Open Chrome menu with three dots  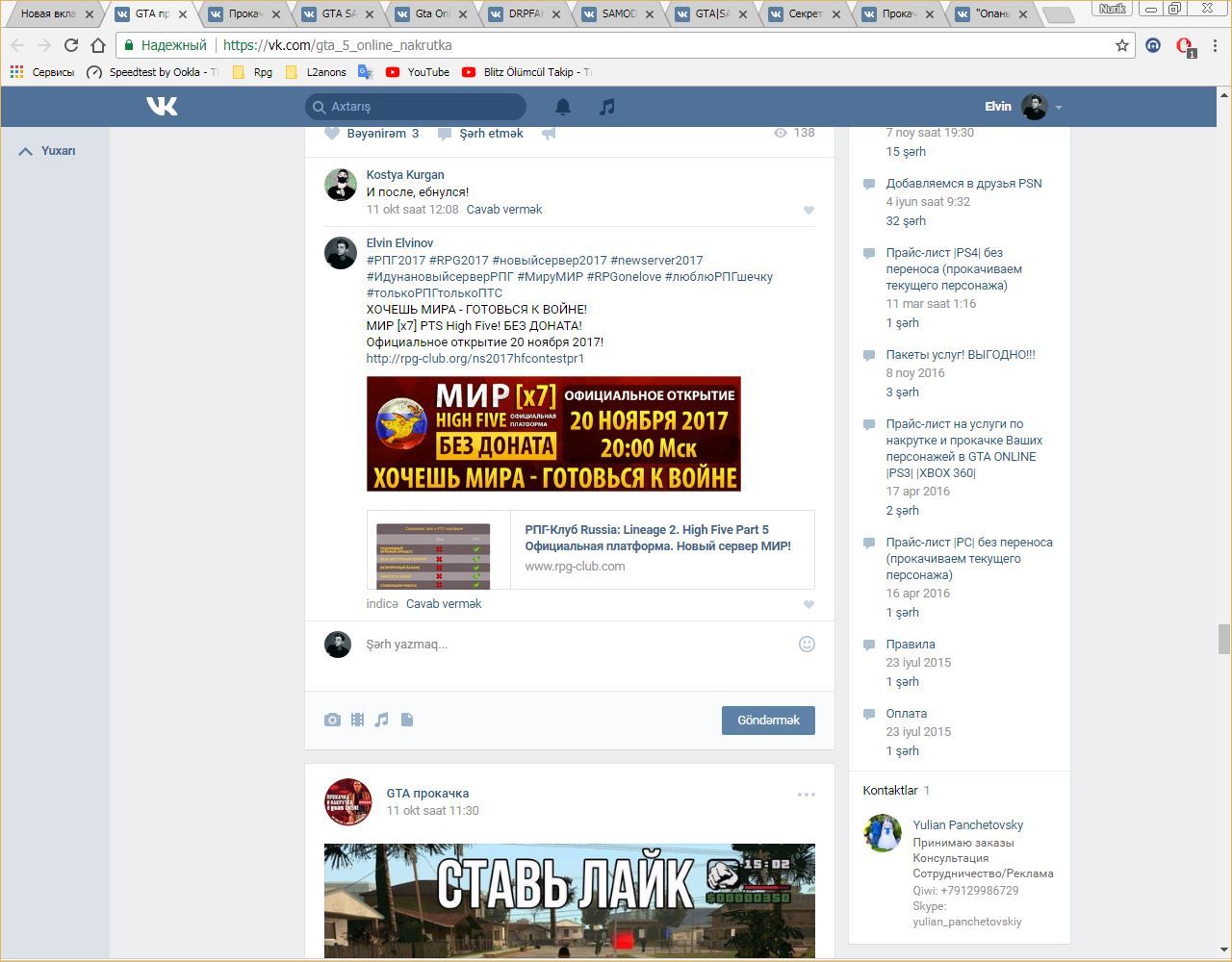pos(1216,45)
